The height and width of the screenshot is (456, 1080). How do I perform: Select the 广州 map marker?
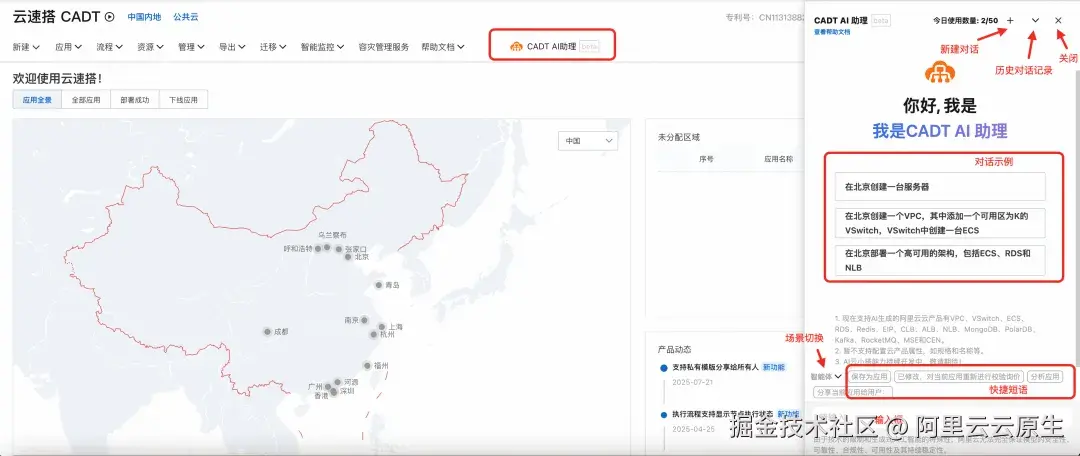click(x=328, y=387)
